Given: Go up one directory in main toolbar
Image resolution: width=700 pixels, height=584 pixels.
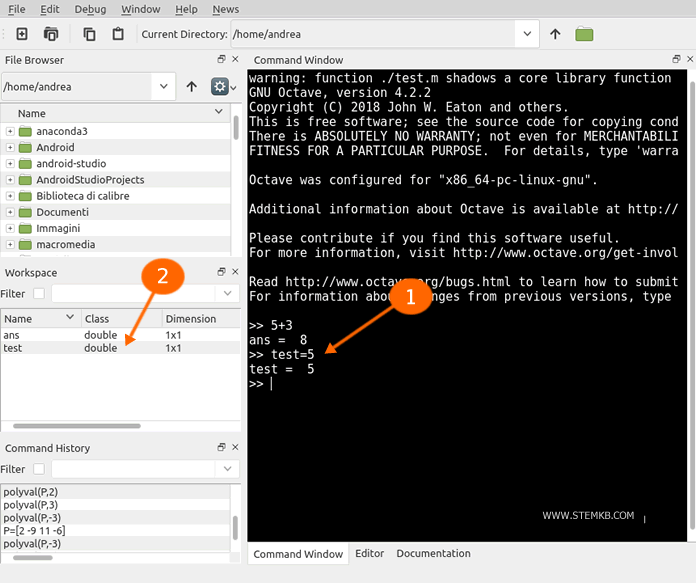Looking at the screenshot, I should 556,34.
